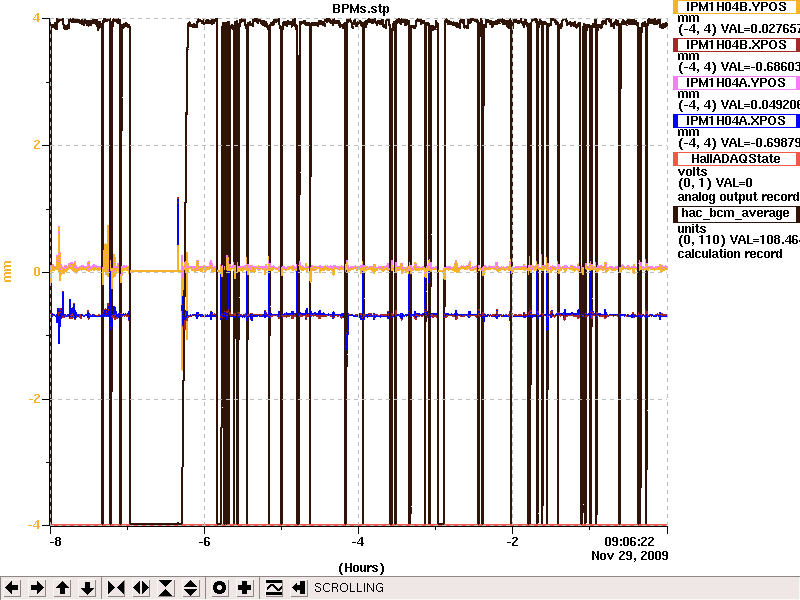Click the -4 x-axis tick label
The width and height of the screenshot is (800, 600).
click(358, 541)
